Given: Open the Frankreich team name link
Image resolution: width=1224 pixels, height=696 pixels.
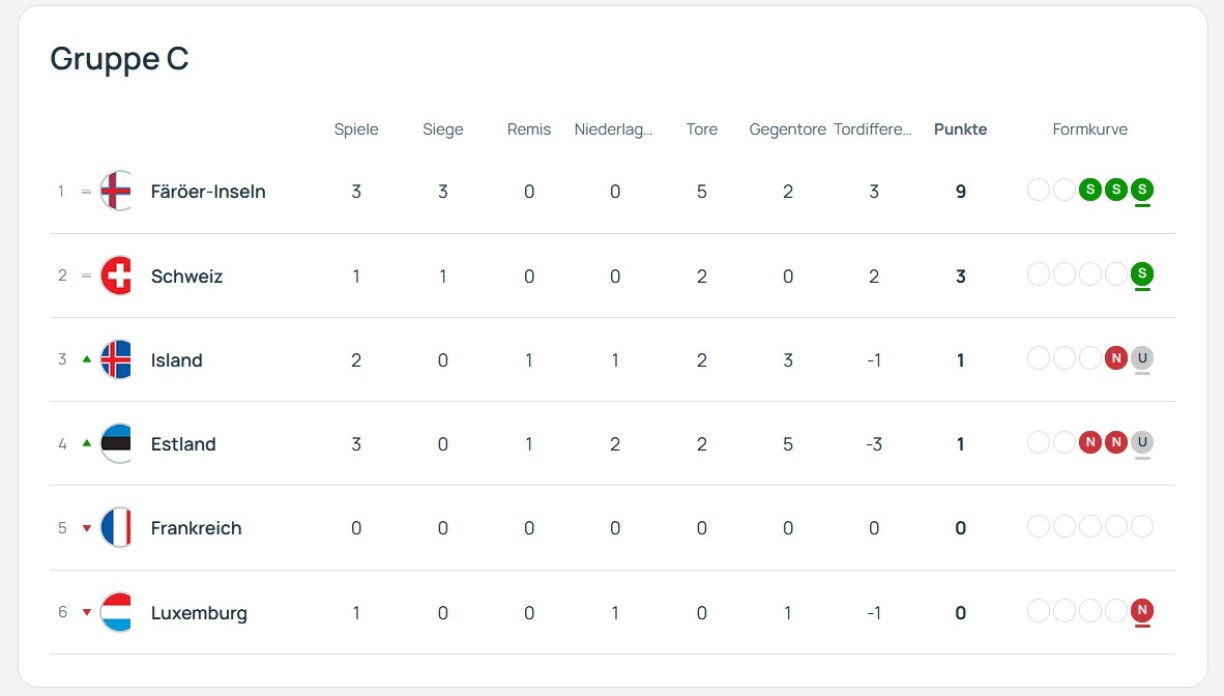Looking at the screenshot, I should point(196,528).
